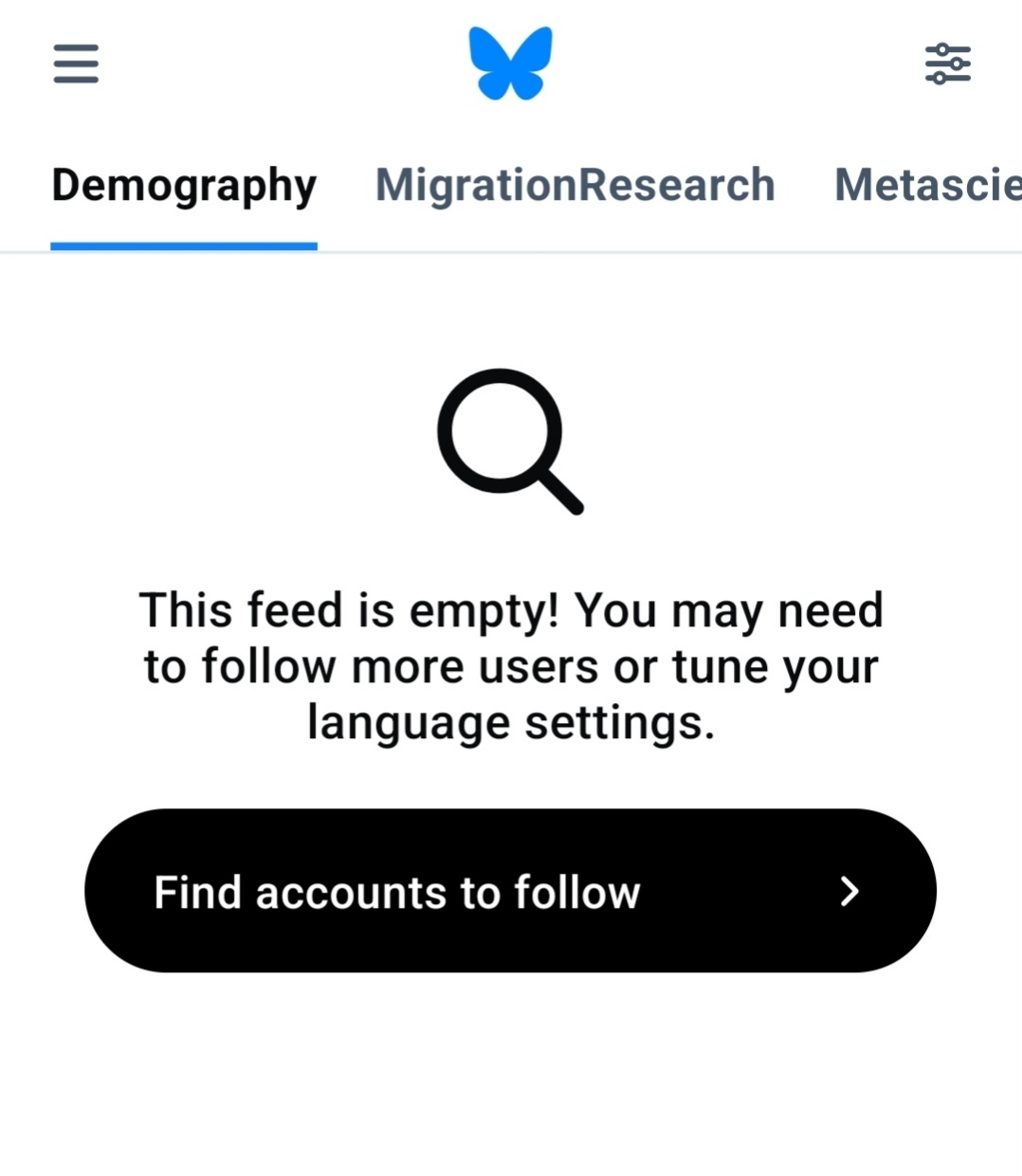The image size is (1022, 1176).
Task: Click the "This feed is empty!" message
Action: click(x=349, y=610)
